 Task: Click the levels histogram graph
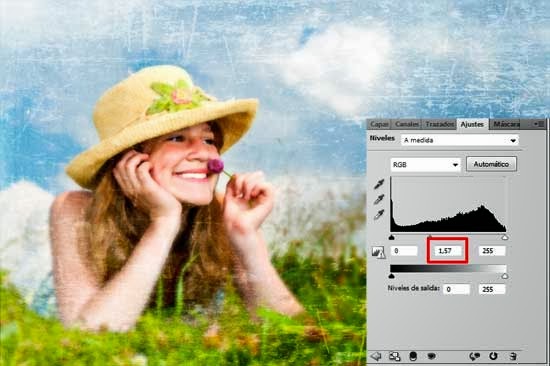pyautogui.click(x=448, y=204)
